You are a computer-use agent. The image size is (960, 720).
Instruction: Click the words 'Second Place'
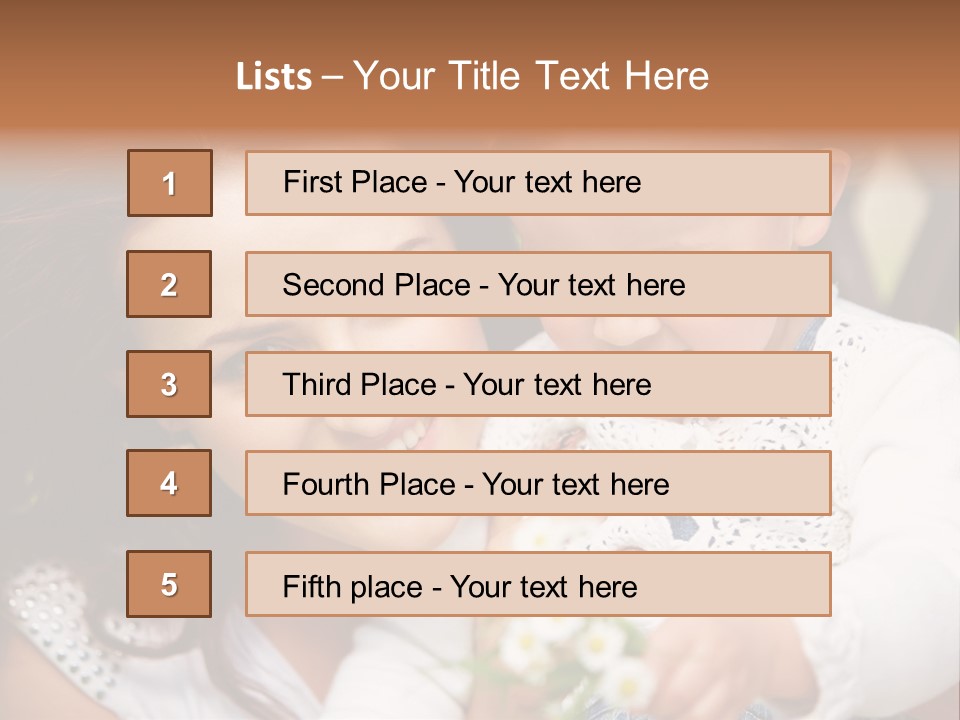click(377, 285)
